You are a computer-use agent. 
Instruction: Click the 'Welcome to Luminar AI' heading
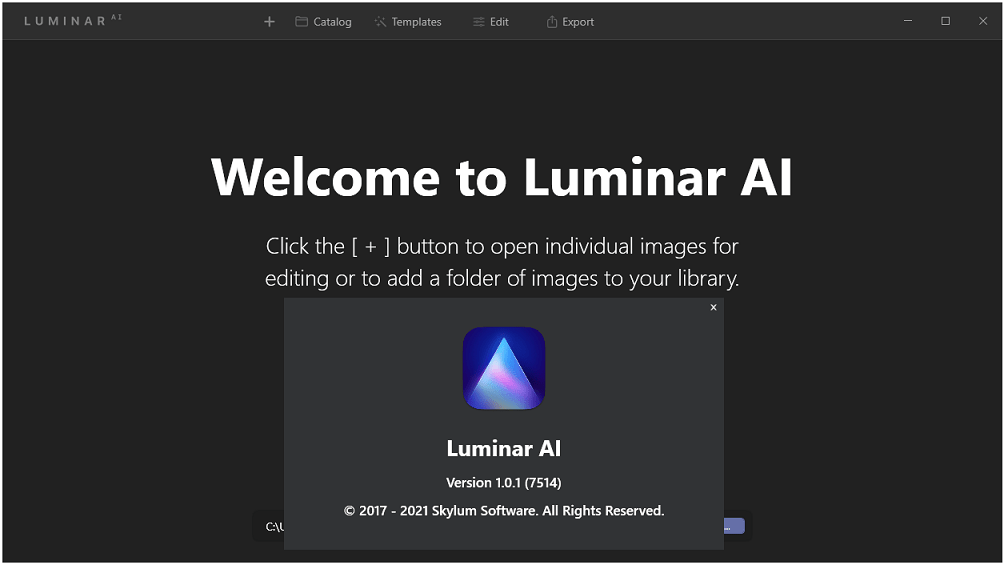[502, 177]
